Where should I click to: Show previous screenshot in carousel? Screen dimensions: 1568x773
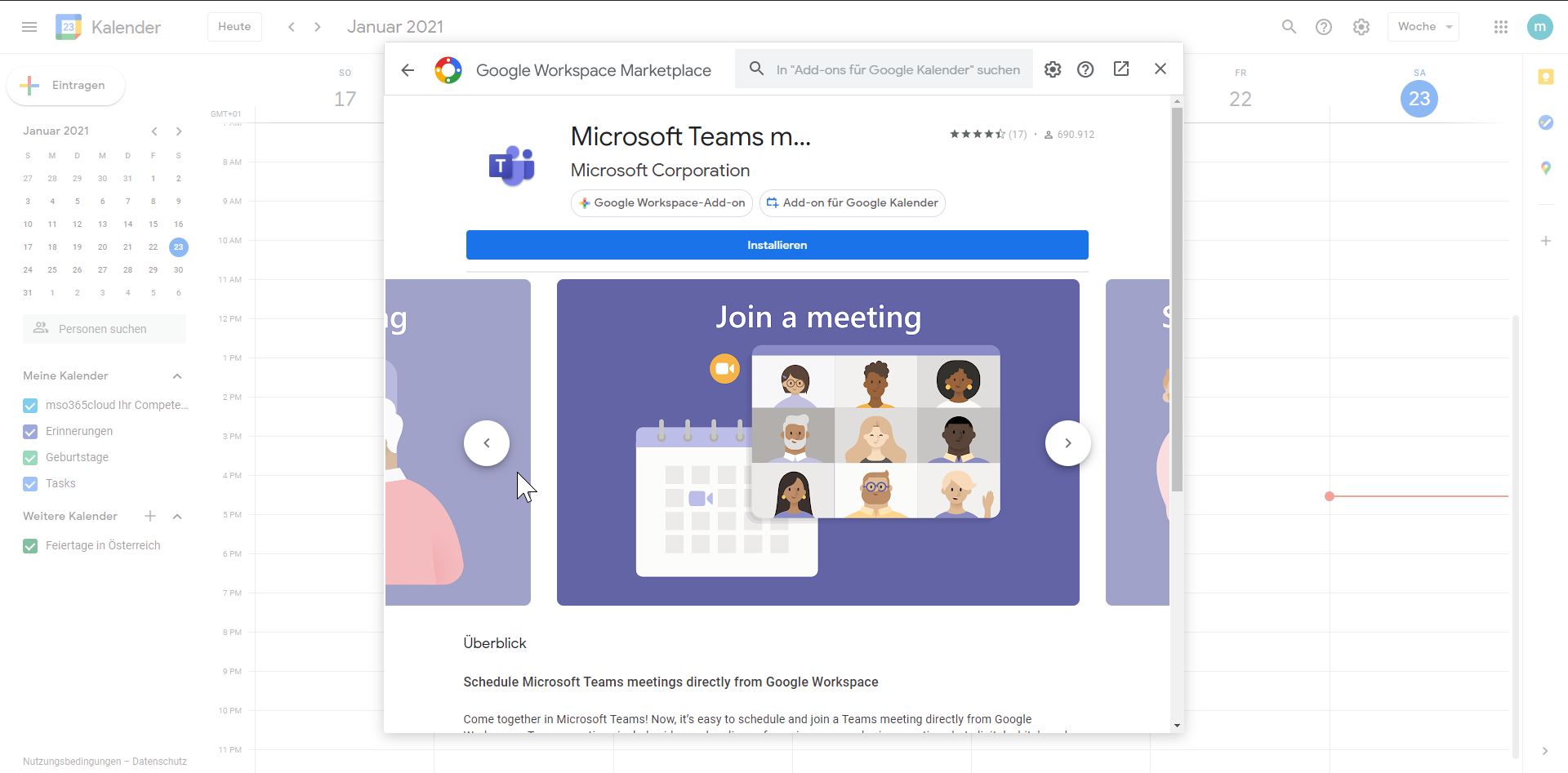click(487, 443)
